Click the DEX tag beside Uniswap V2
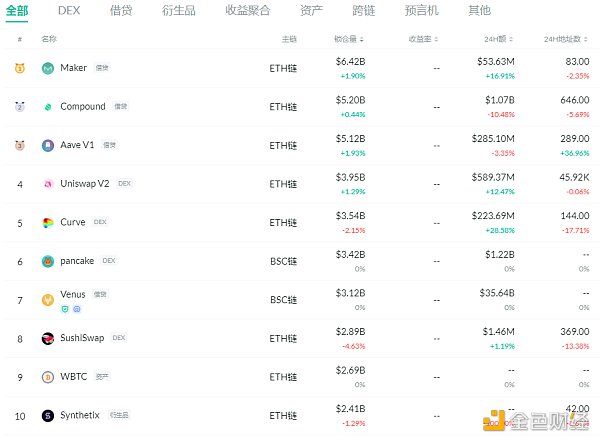This screenshot has width=600, height=442. 124,184
